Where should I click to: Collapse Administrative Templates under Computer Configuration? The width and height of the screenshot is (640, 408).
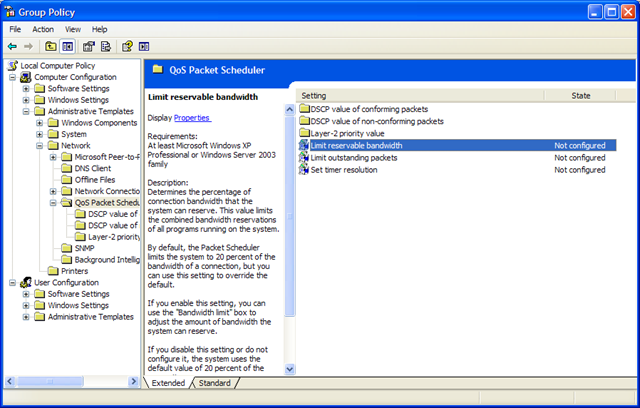[26, 111]
